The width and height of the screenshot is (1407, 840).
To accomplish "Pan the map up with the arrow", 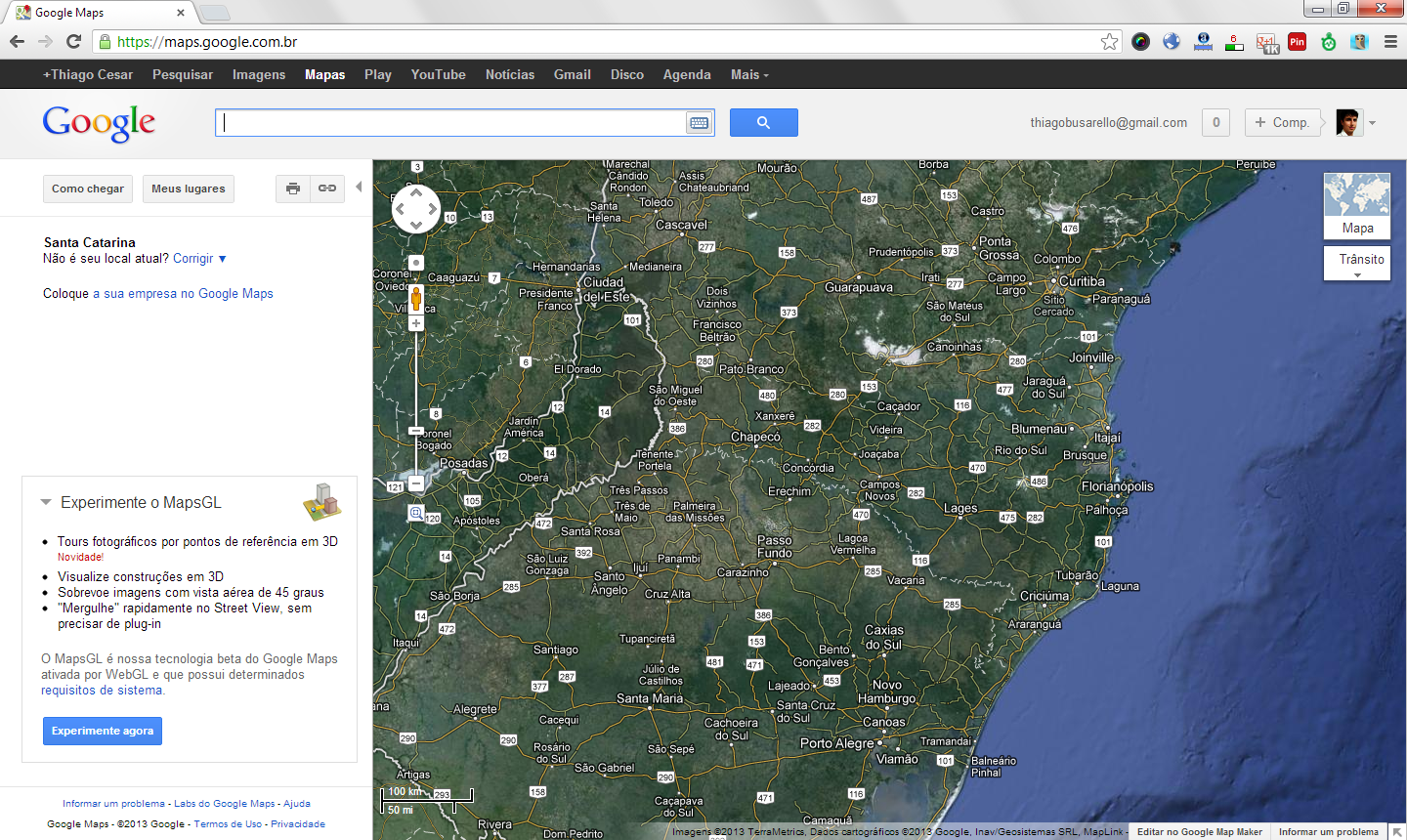I will click(416, 192).
